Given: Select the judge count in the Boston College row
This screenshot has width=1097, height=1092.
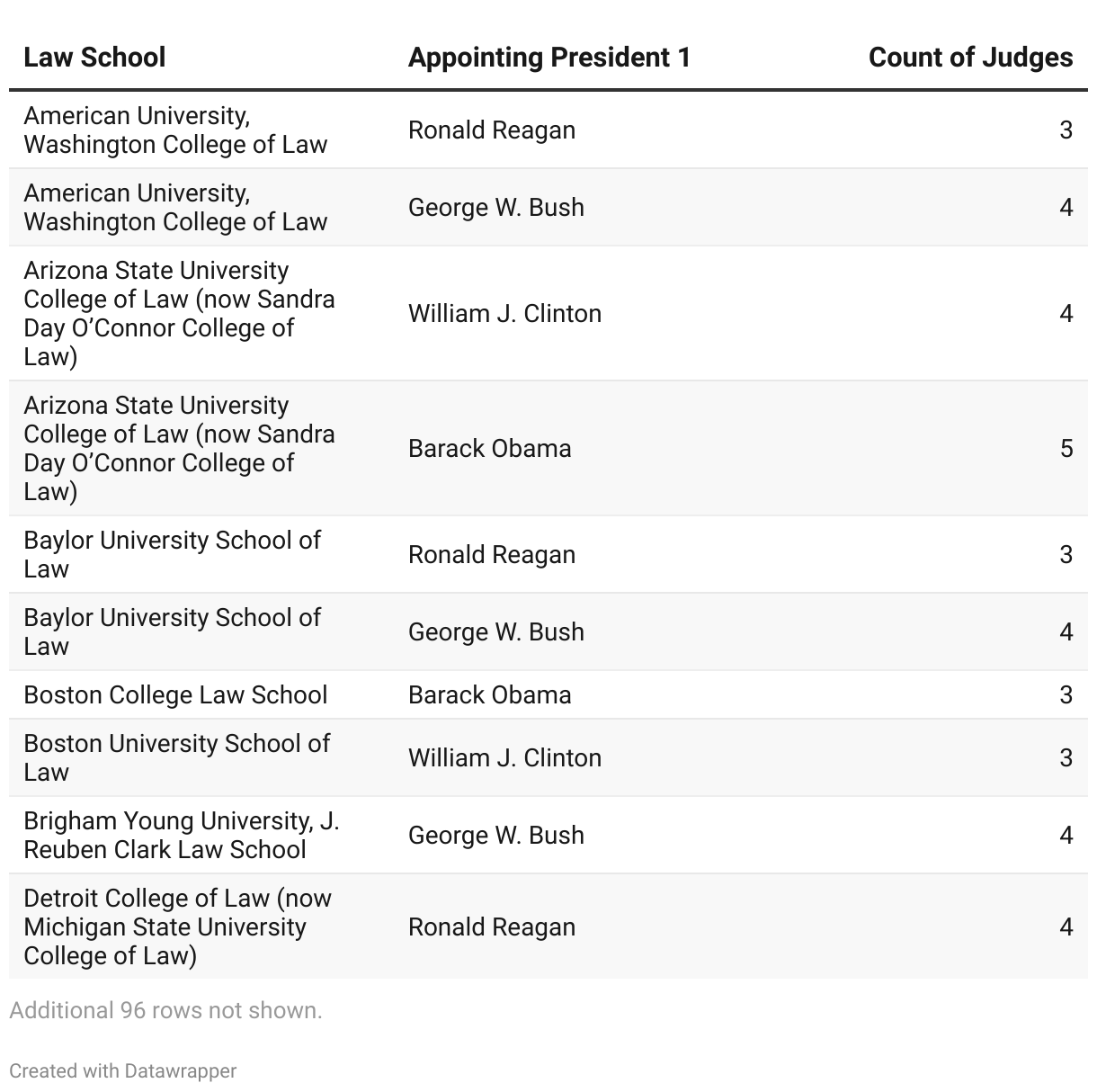Looking at the screenshot, I should pyautogui.click(x=1066, y=695).
